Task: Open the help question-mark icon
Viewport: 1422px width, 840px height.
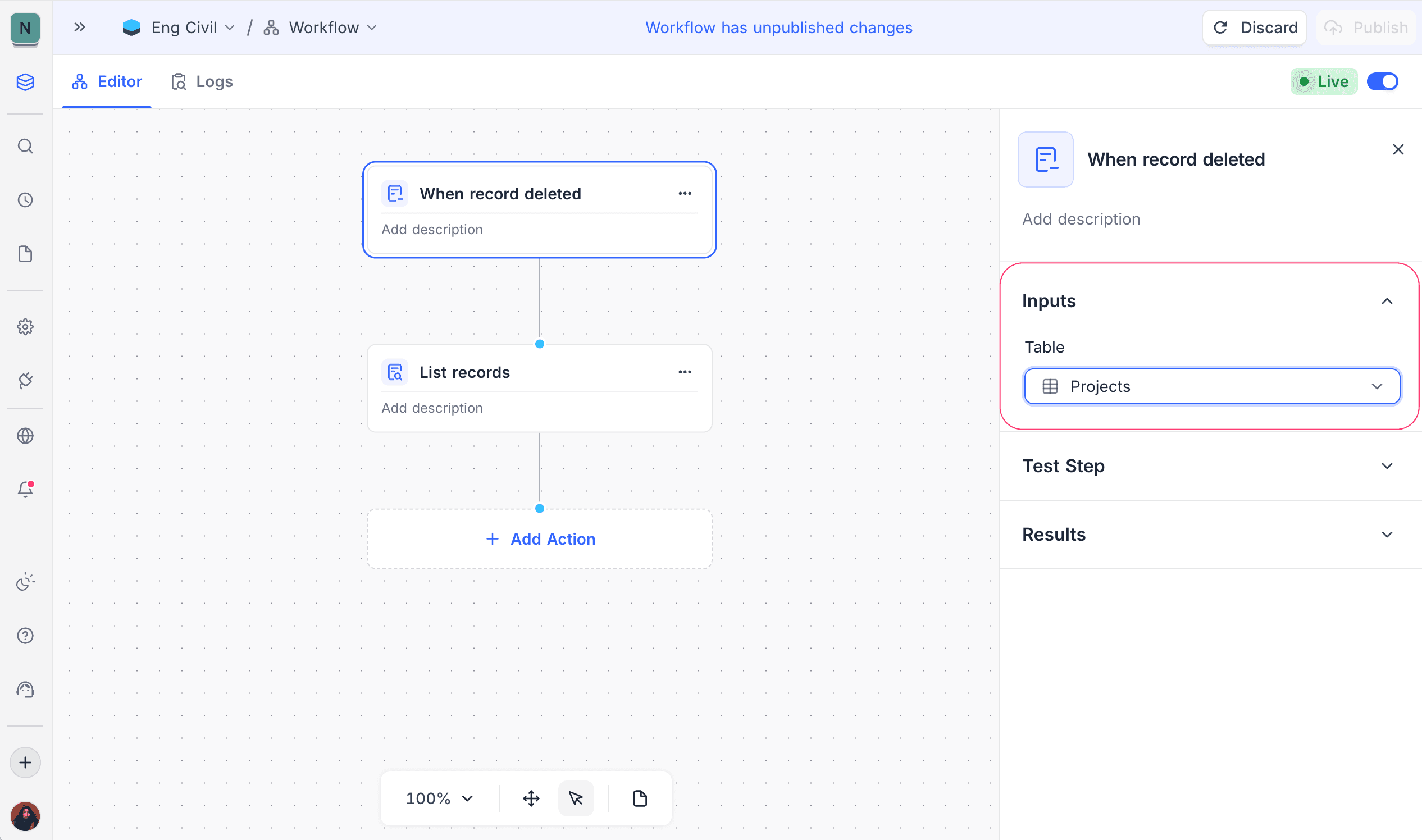Action: [x=25, y=635]
